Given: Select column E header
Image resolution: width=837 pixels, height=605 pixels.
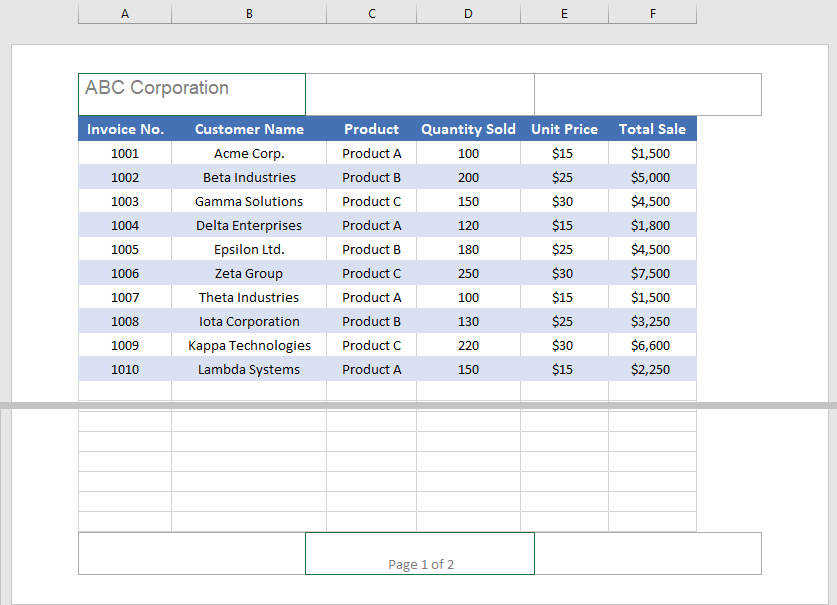Looking at the screenshot, I should 564,14.
